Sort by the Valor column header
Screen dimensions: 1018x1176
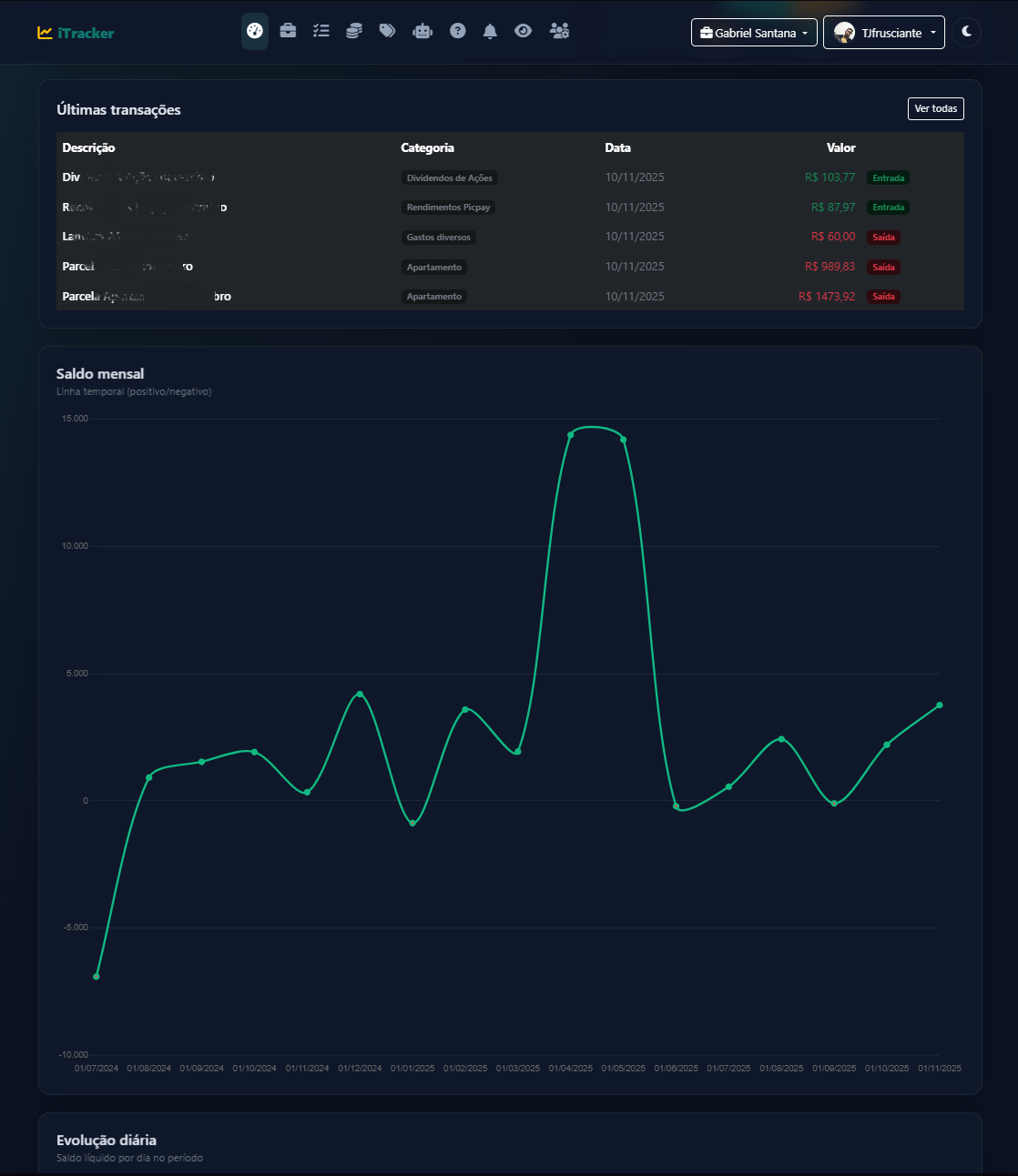(840, 147)
